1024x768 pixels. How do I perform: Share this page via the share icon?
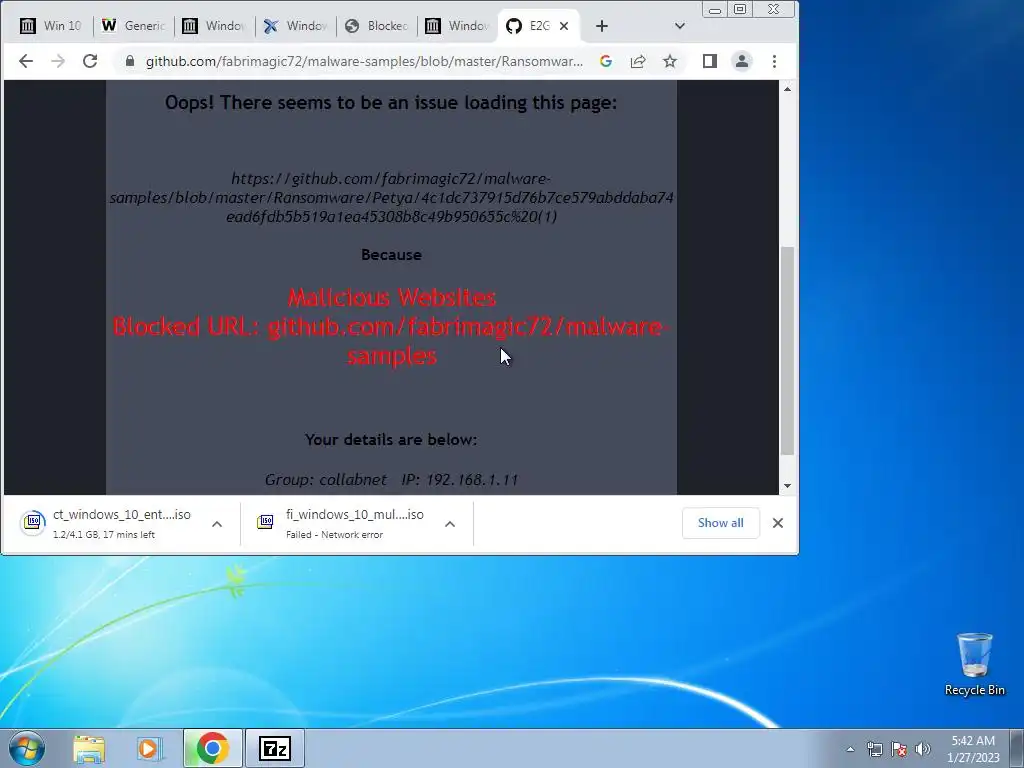coord(638,61)
